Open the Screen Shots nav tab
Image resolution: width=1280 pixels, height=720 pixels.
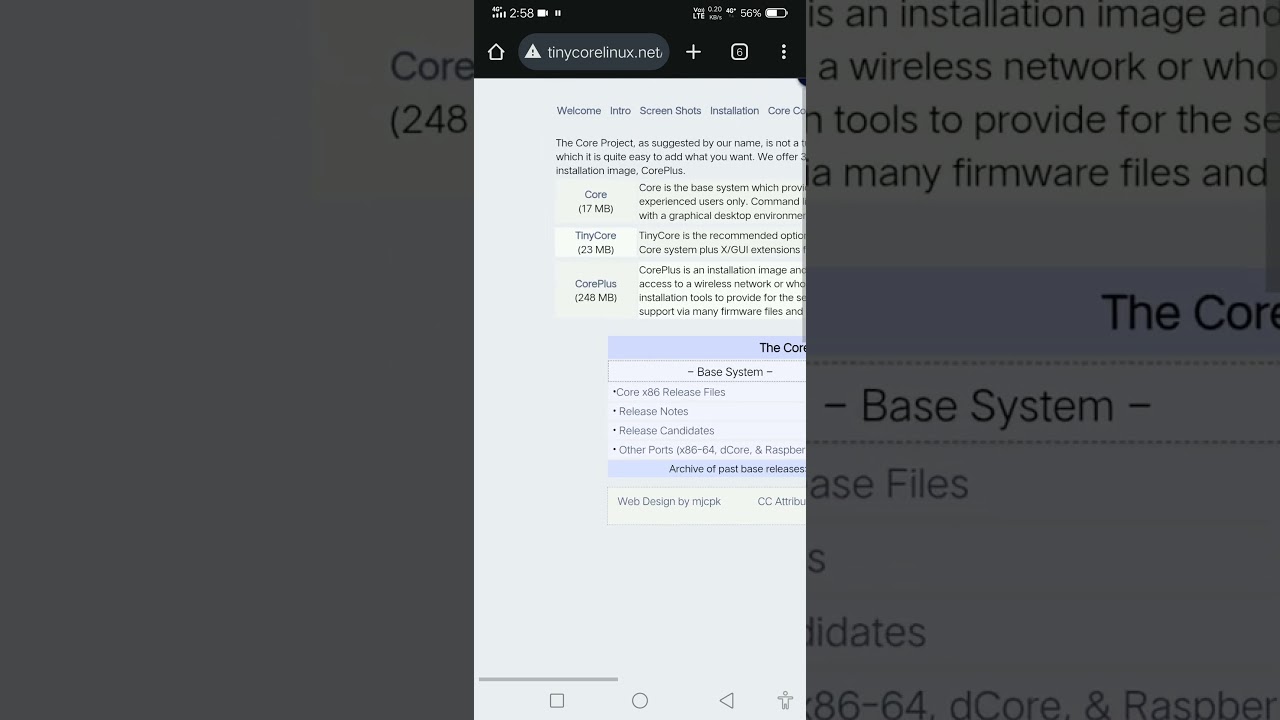pyautogui.click(x=670, y=111)
